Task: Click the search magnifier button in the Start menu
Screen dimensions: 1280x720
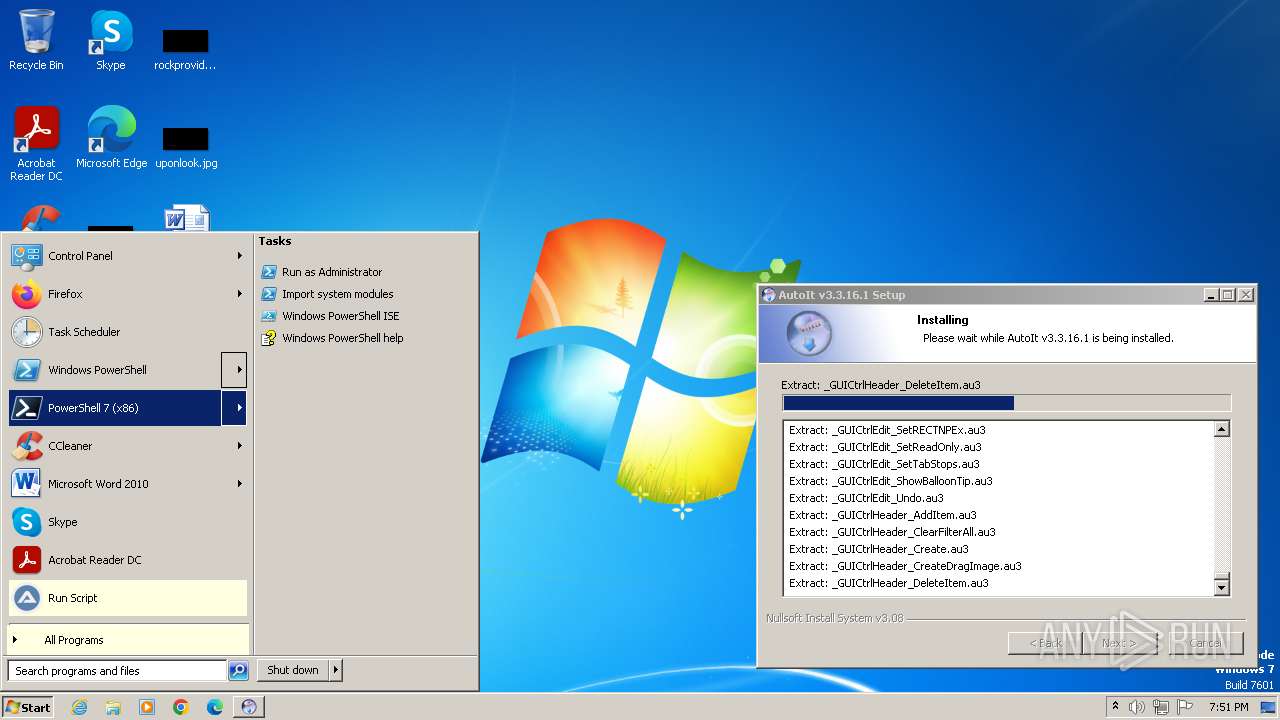Action: pos(238,671)
